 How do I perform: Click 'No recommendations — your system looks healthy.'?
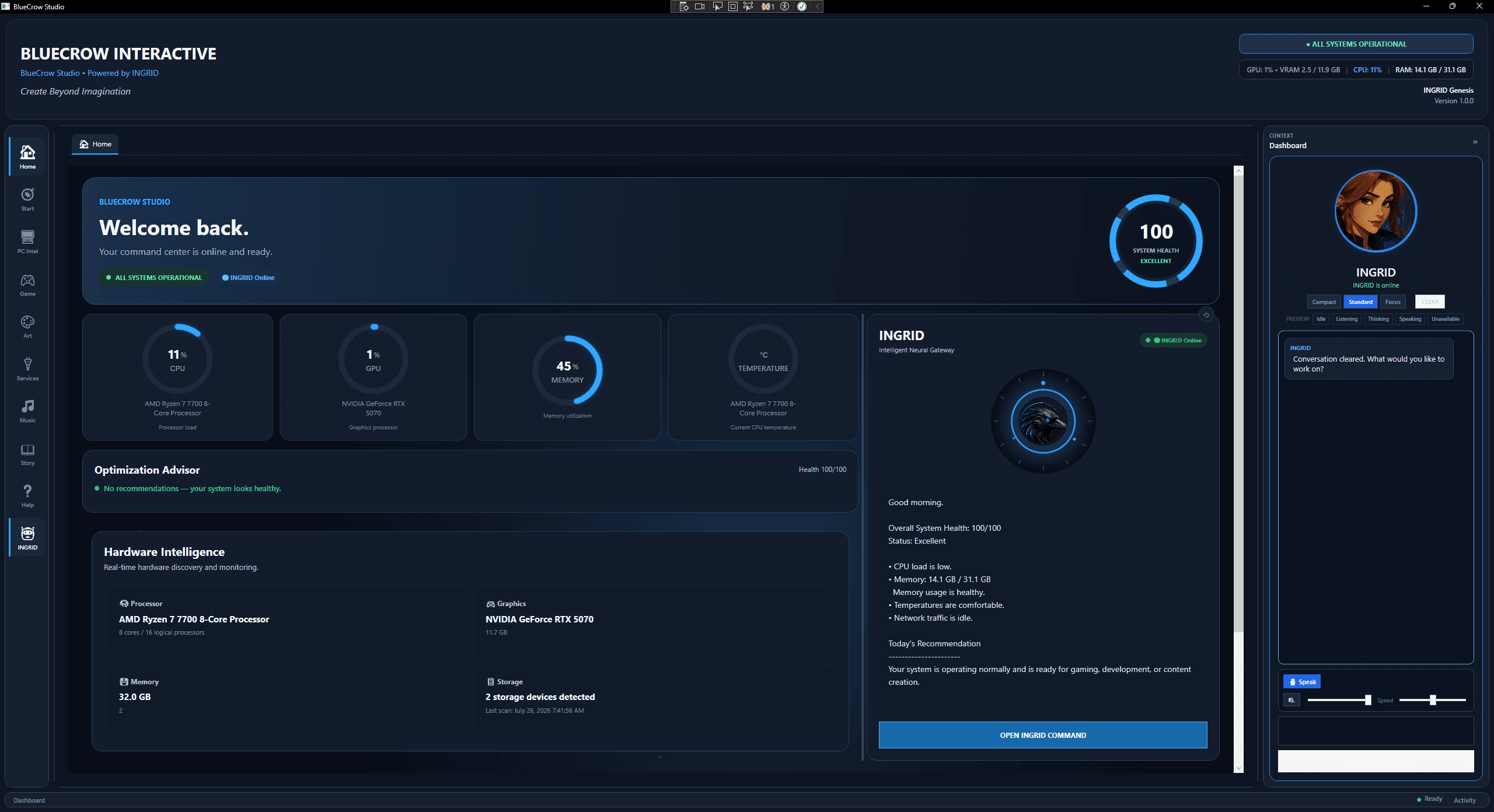click(x=192, y=489)
